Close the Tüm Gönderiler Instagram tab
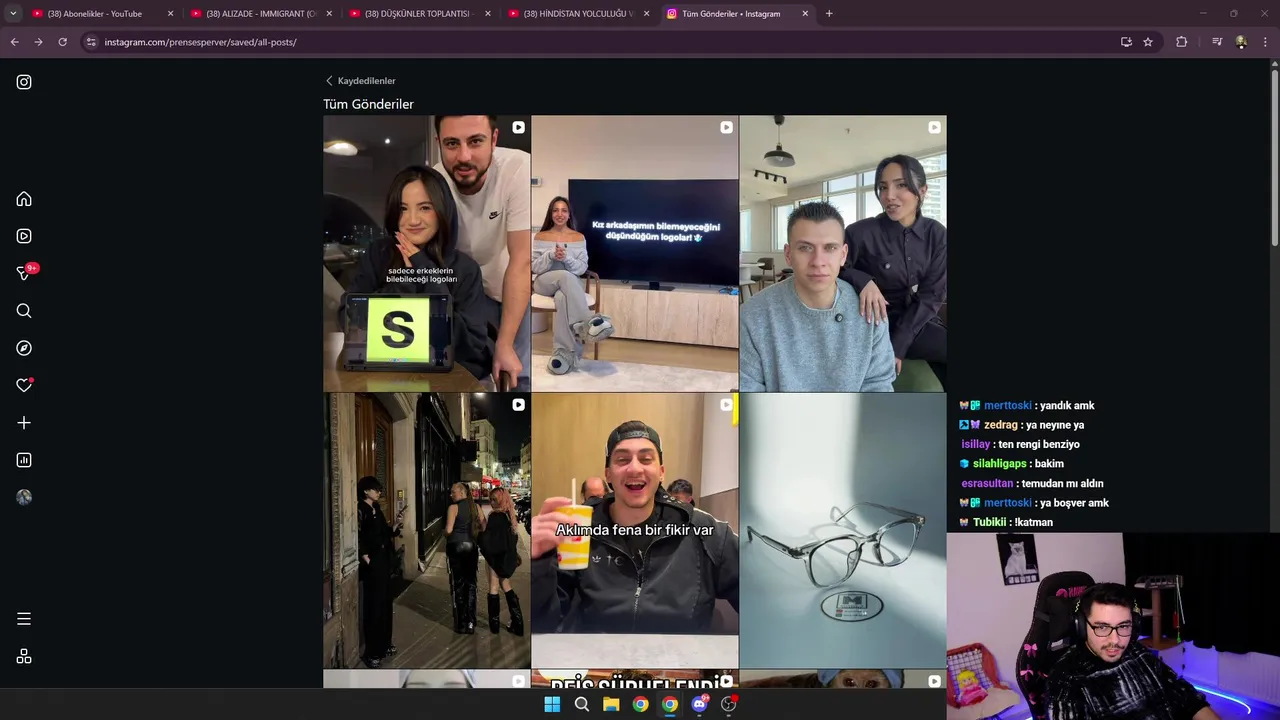This screenshot has width=1280, height=720. tap(805, 14)
